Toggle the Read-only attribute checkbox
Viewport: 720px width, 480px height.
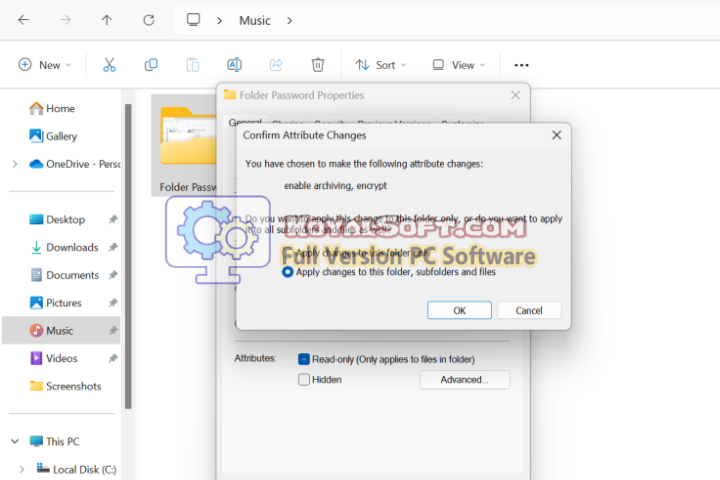pyautogui.click(x=304, y=359)
